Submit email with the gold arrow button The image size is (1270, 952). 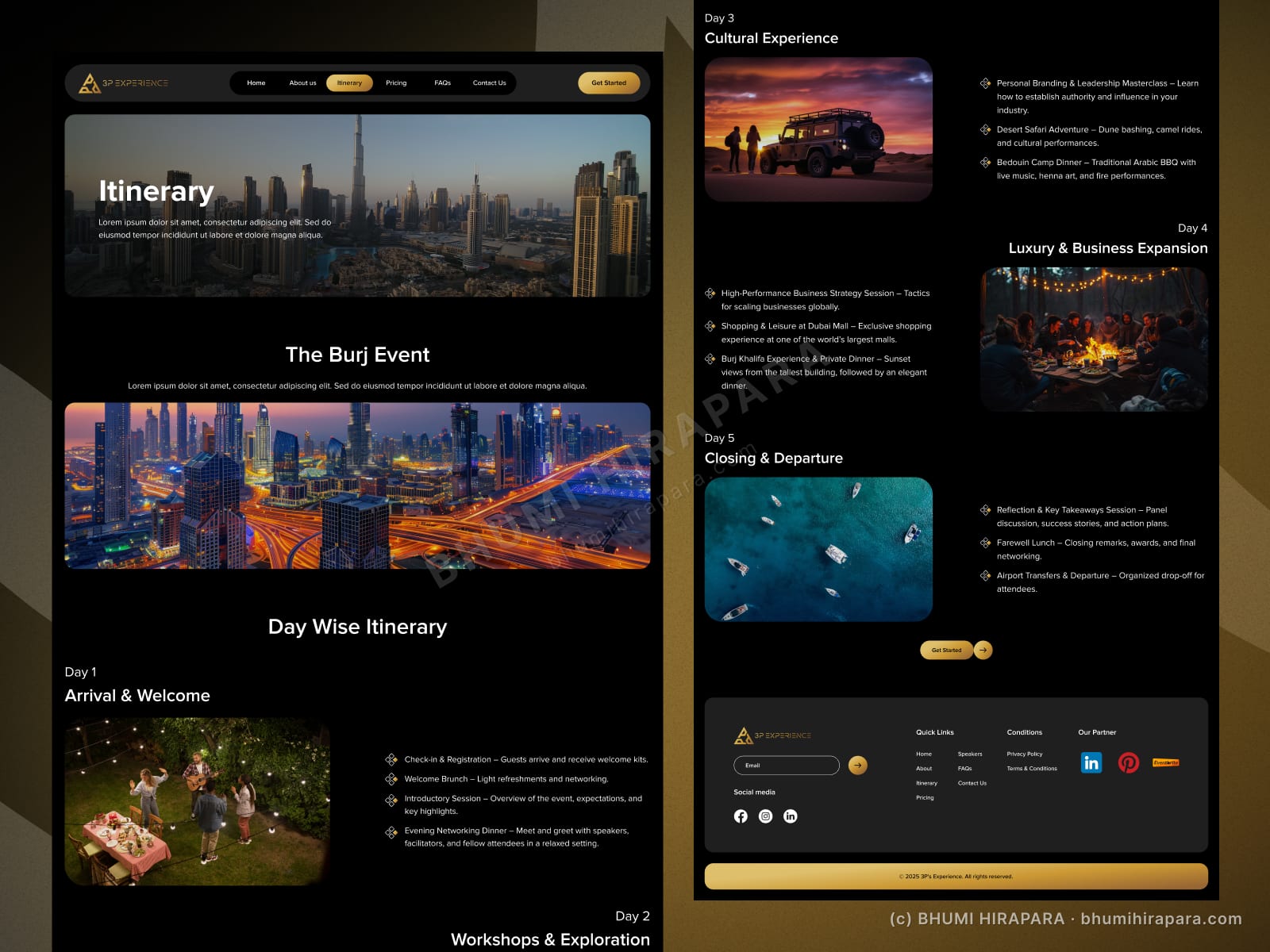click(x=857, y=765)
